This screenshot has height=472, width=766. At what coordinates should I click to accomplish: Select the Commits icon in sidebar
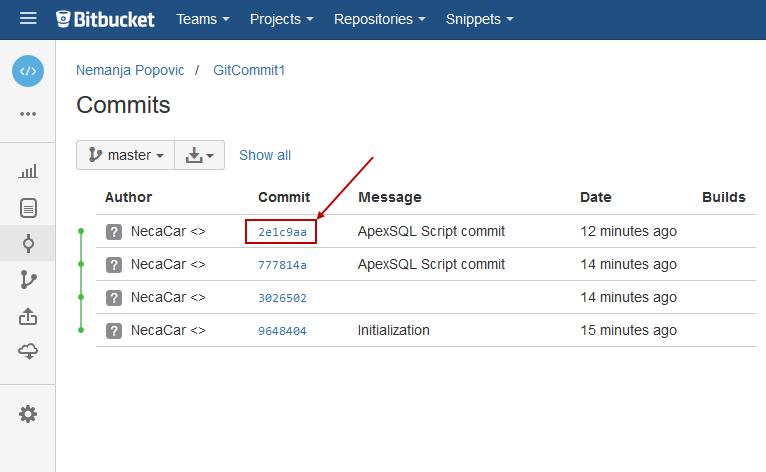pos(28,243)
